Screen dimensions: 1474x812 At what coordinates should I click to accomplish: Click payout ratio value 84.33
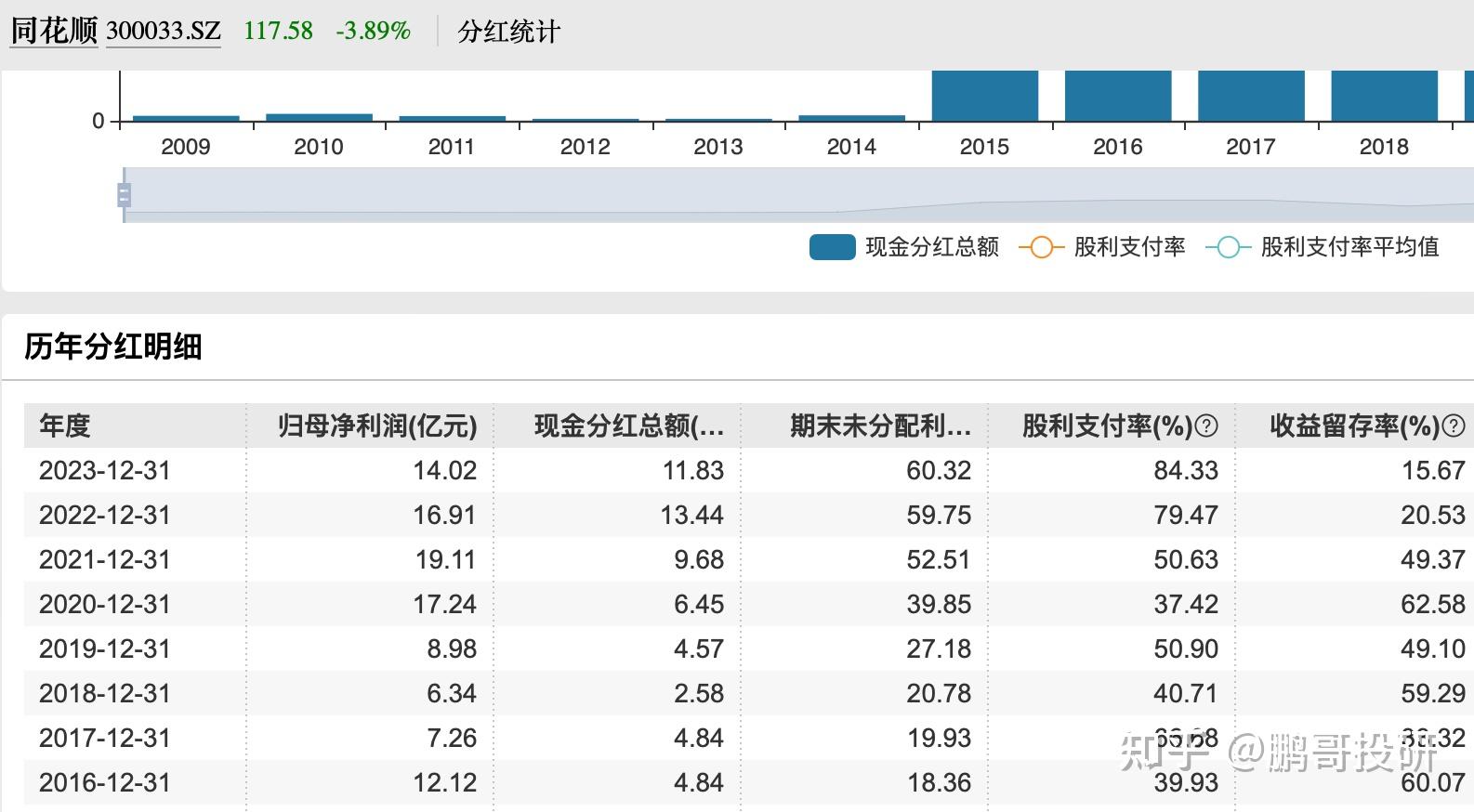pyautogui.click(x=1186, y=471)
